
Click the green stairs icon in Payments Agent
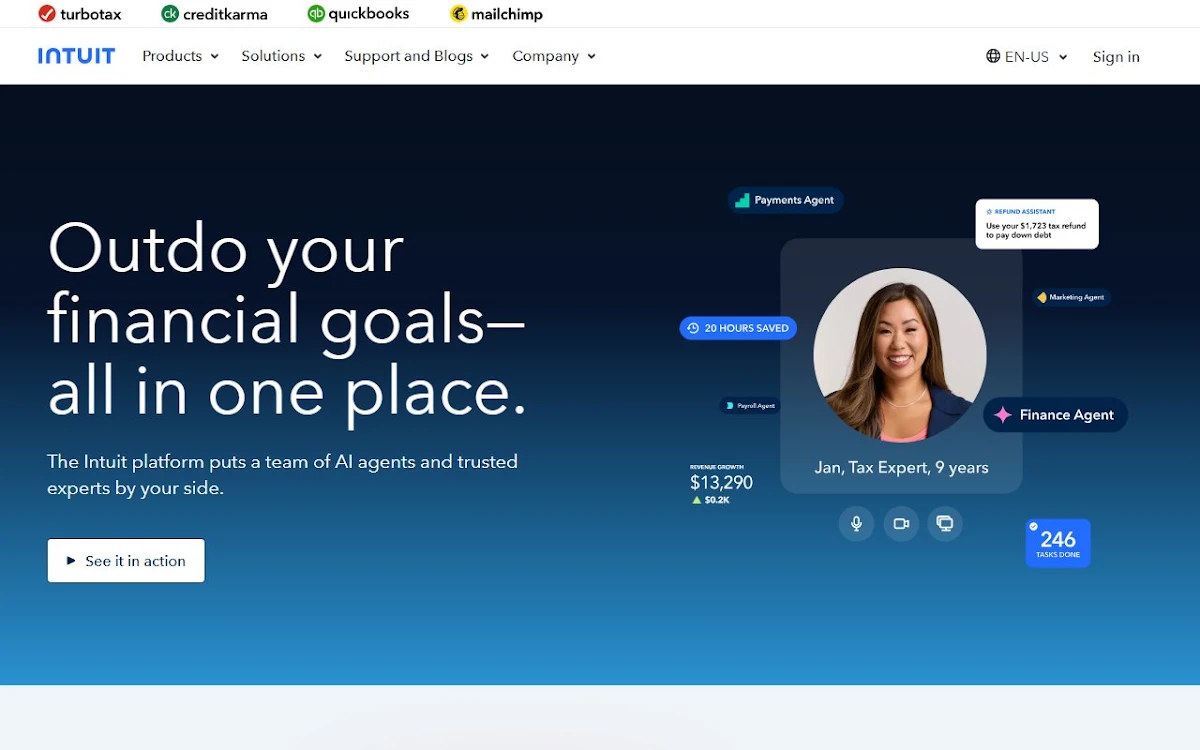(742, 200)
